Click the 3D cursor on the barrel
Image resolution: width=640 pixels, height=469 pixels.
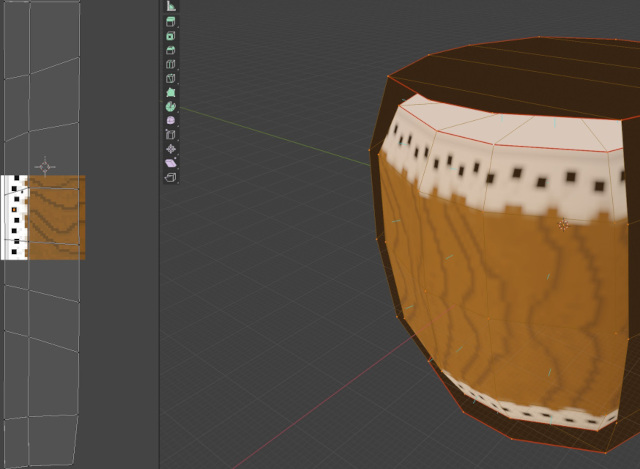pyautogui.click(x=563, y=224)
